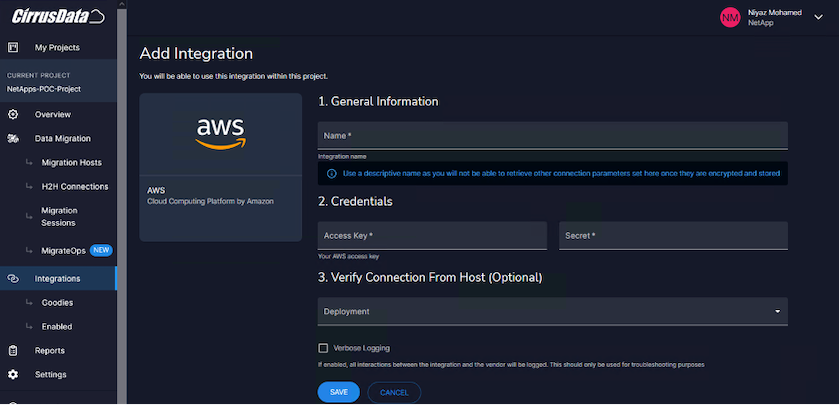Click the Overview gear icon
The width and height of the screenshot is (840, 405).
coord(13,114)
